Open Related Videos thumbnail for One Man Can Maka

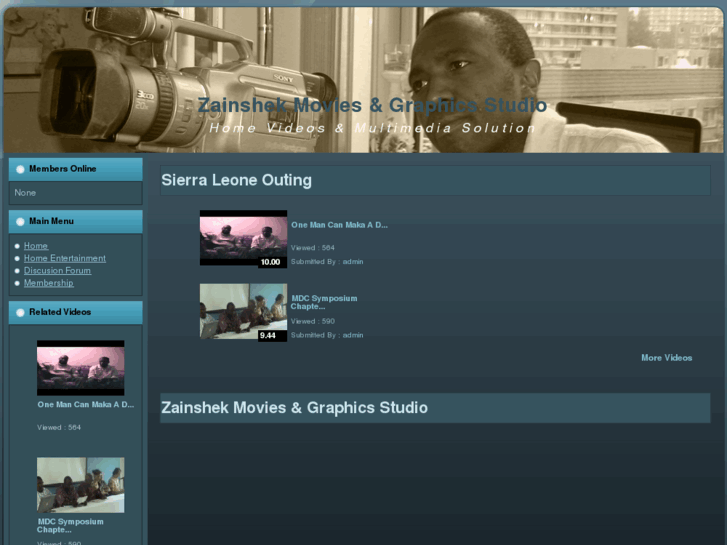pos(81,368)
